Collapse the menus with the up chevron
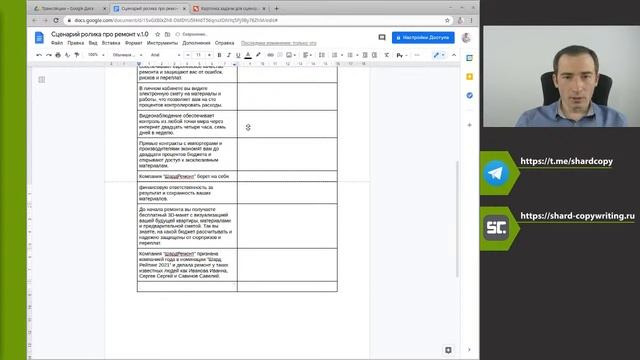640x360 pixels. click(x=454, y=55)
